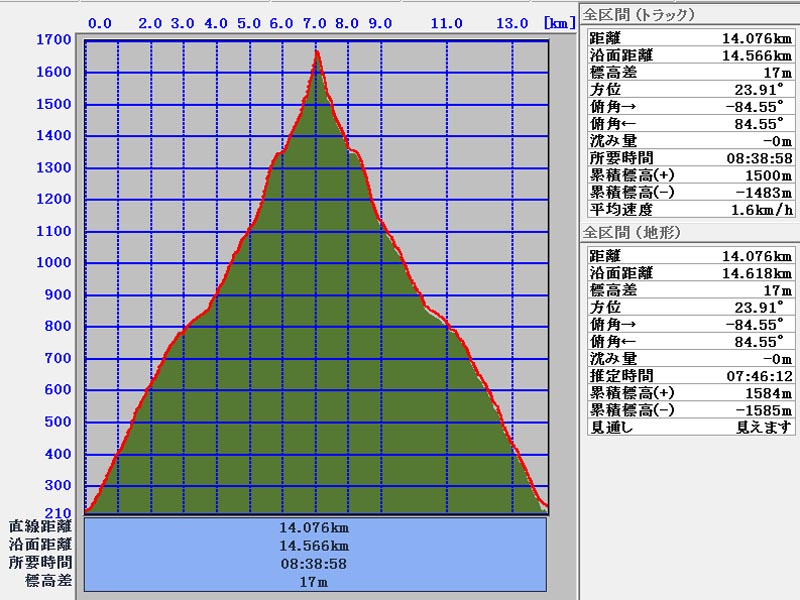Click the 推定時間 07:46:12 row
This screenshot has width=800, height=600.
pos(689,376)
